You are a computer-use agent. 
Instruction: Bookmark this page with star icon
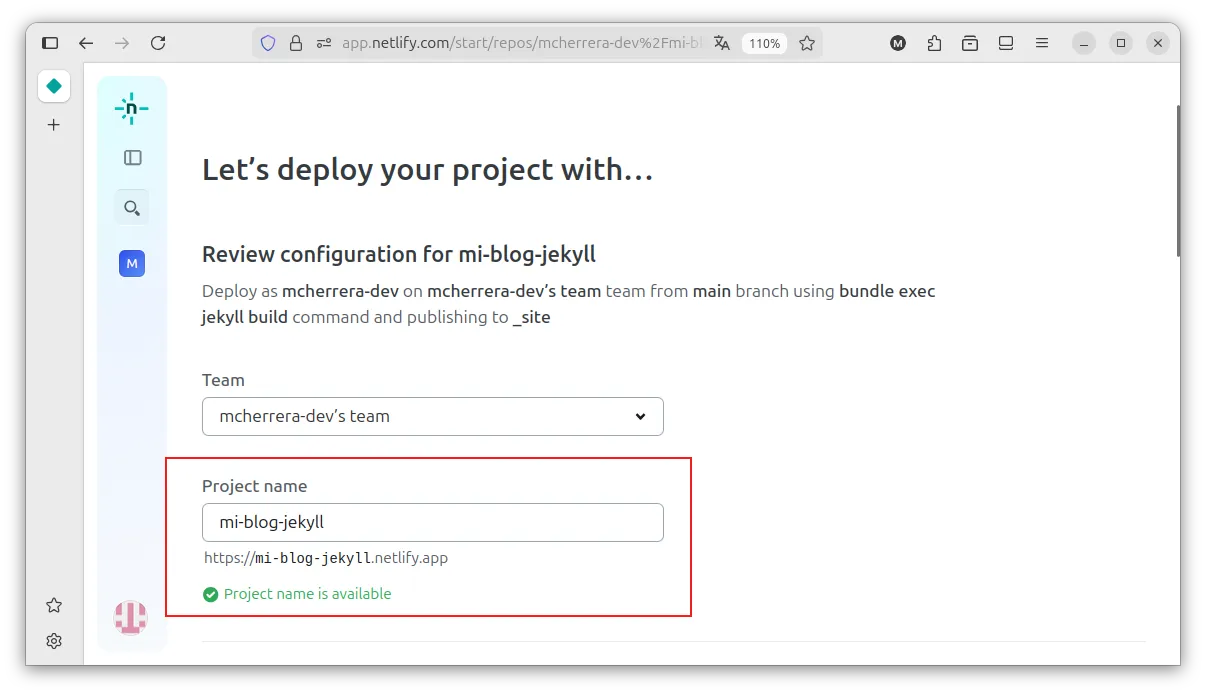pyautogui.click(x=807, y=43)
